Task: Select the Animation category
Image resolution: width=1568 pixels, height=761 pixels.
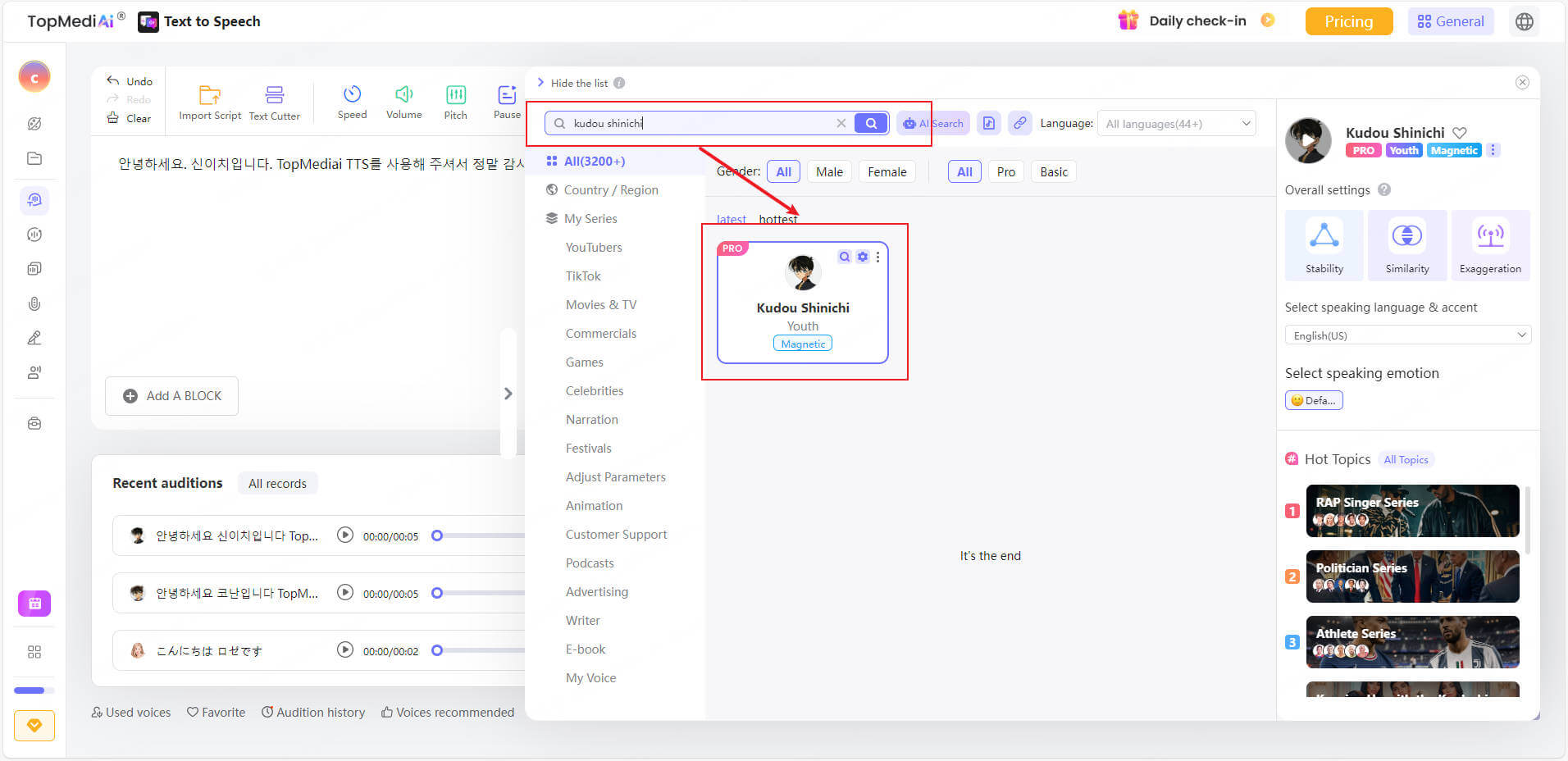Action: (x=594, y=505)
